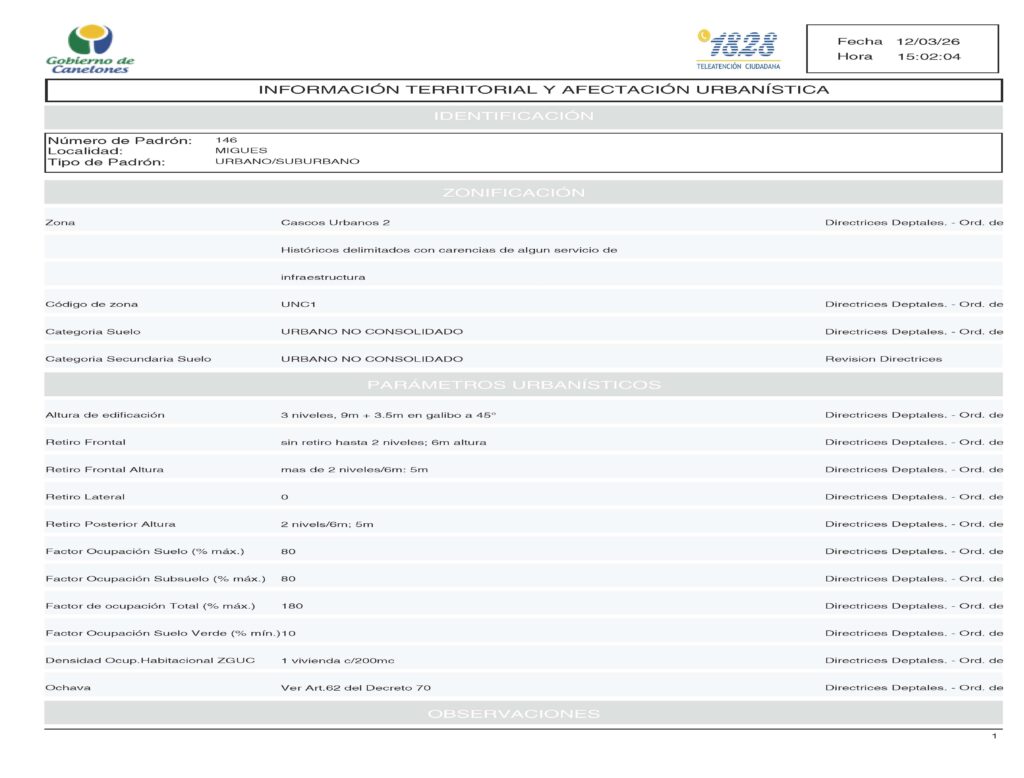1024x778 pixels.
Task: Click the Retiro Lateral row label
Action: coord(85,496)
